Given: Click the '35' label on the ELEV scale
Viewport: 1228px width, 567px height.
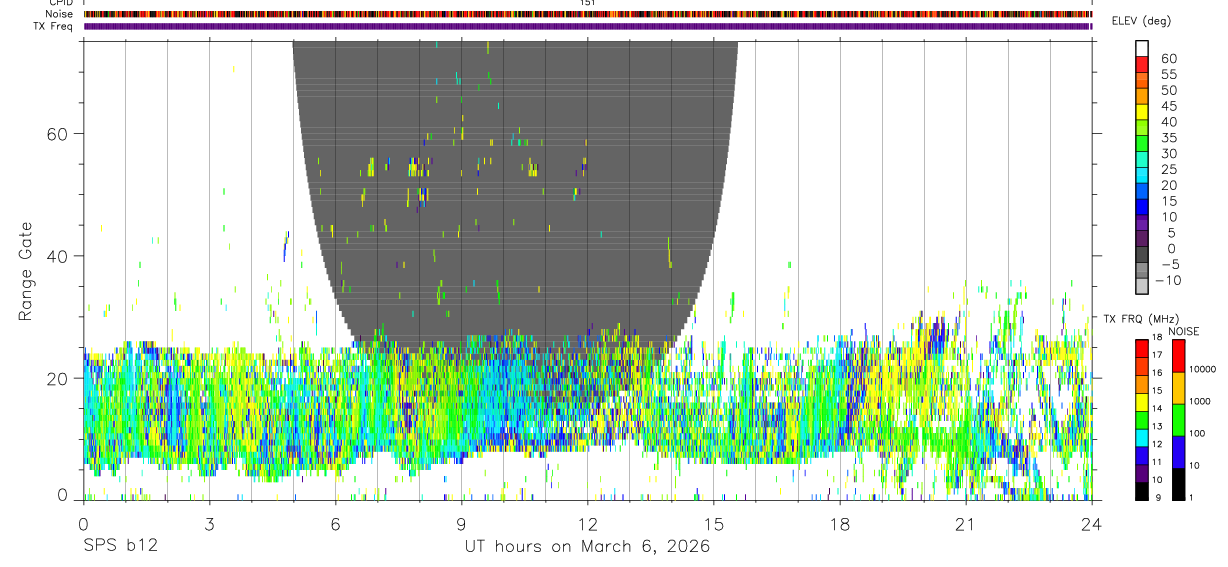Looking at the screenshot, I should coord(1167,137).
